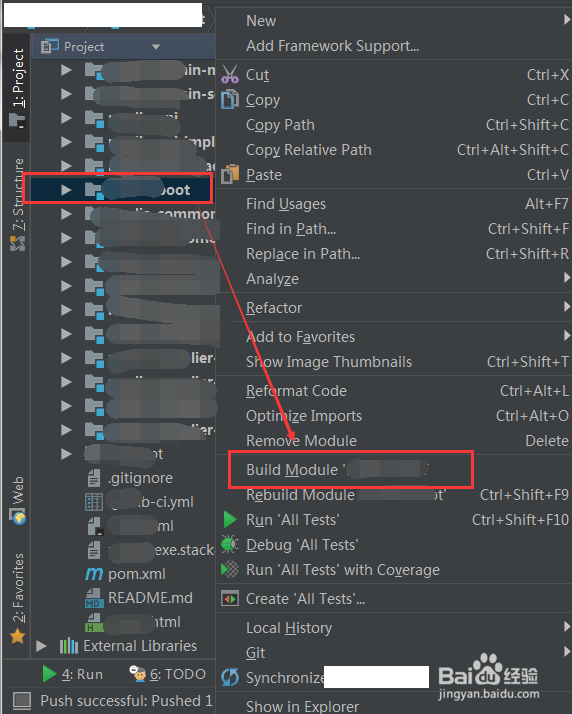Choose Replace in Path
The height and width of the screenshot is (714, 572).
tap(393, 253)
